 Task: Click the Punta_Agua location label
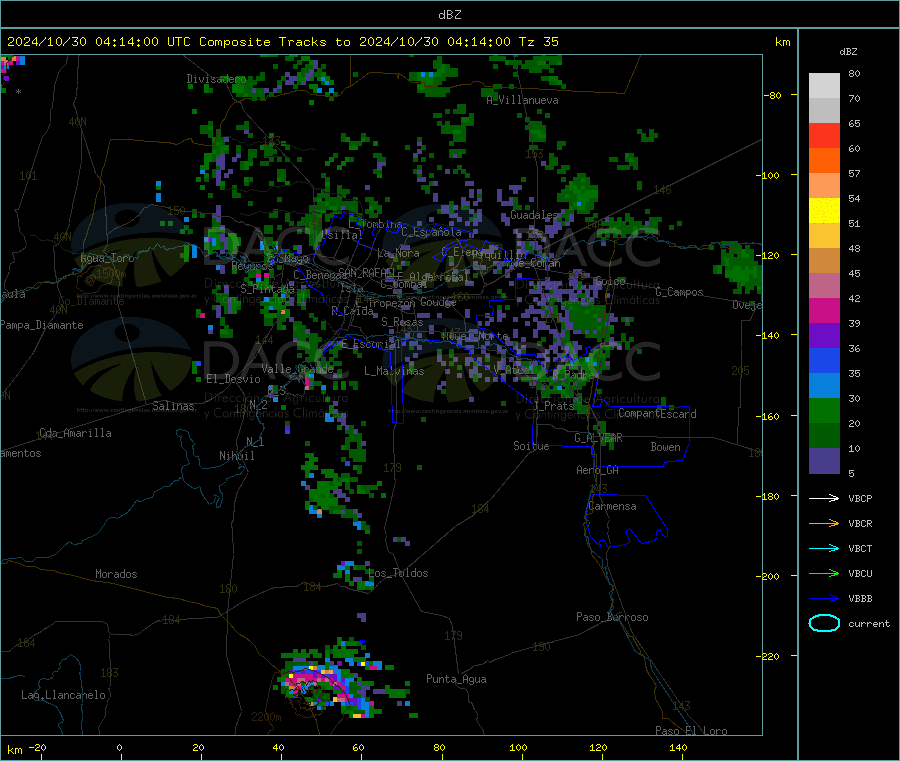pos(456,679)
